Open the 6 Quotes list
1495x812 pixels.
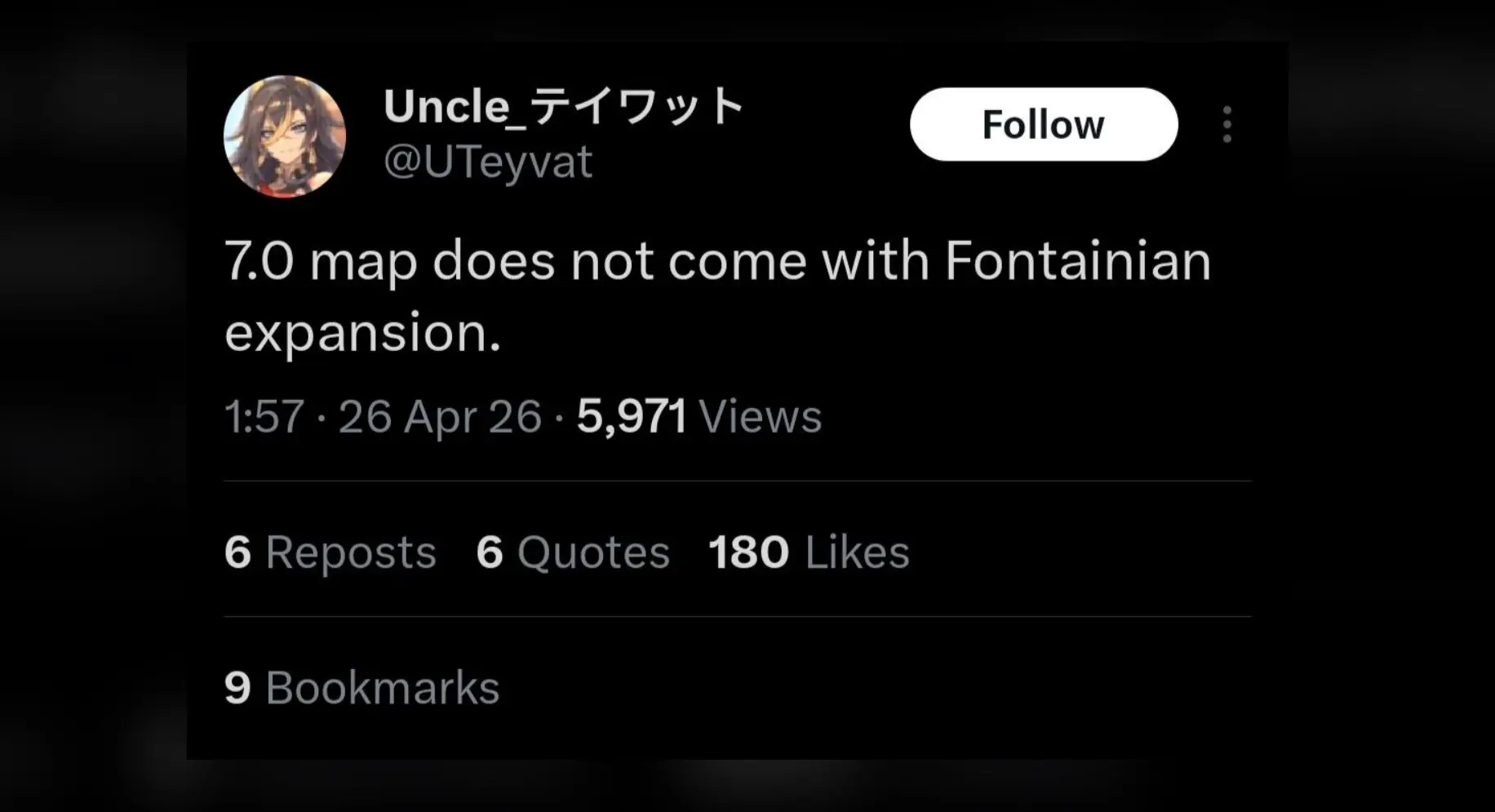point(573,552)
